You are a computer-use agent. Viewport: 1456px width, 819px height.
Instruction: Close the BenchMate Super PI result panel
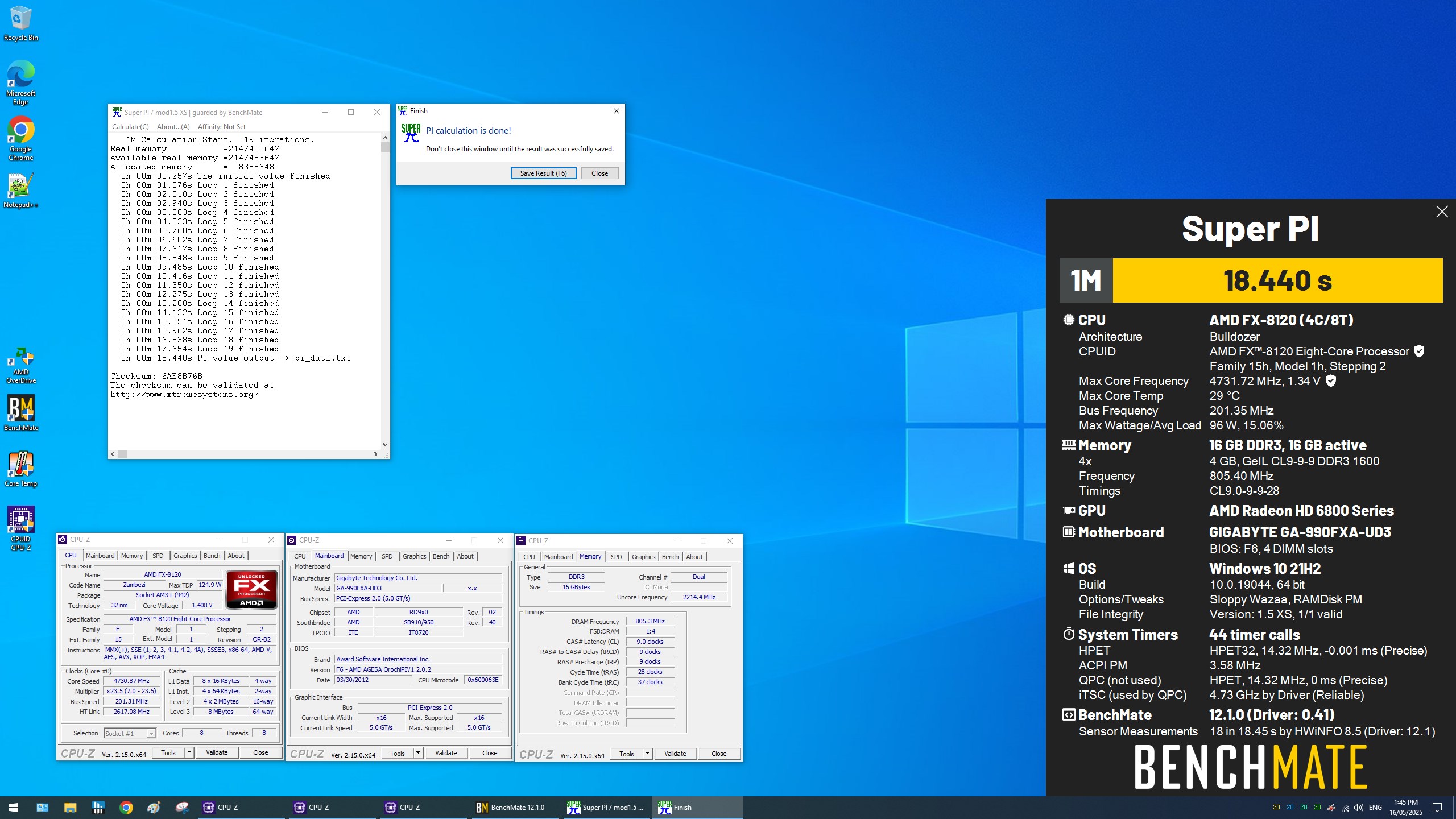point(1442,212)
